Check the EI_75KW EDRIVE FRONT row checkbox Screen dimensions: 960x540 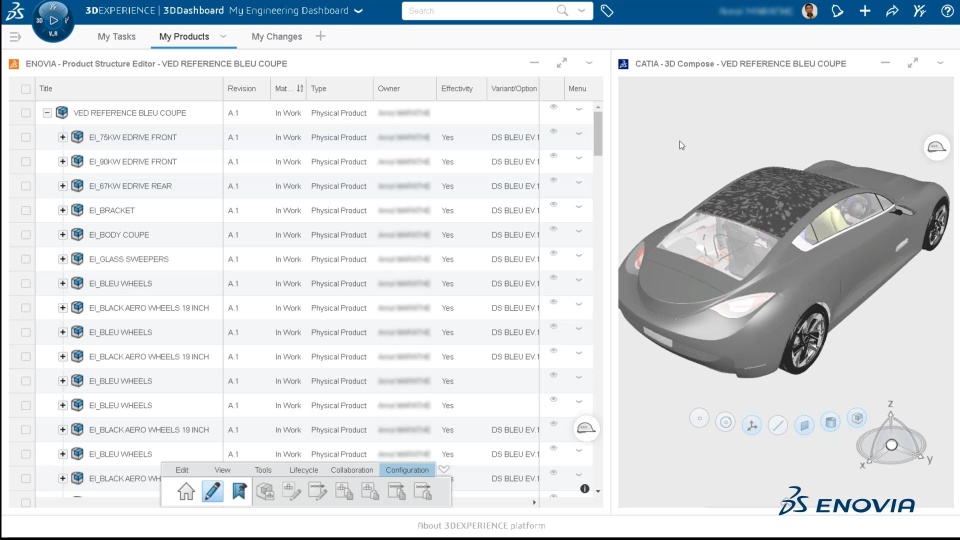click(26, 137)
